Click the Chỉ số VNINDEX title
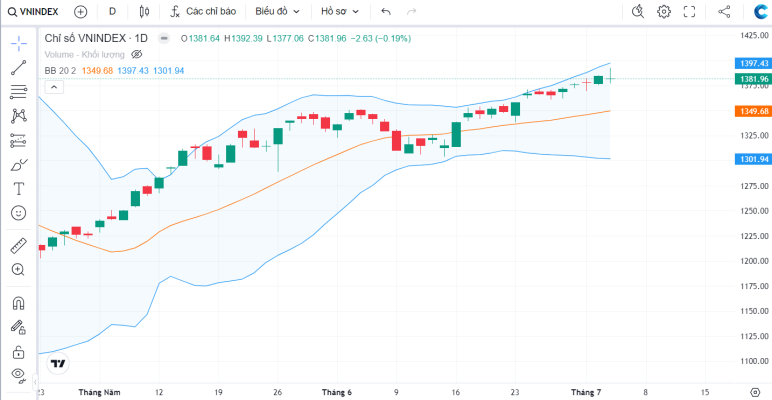This screenshot has height=400, width=772. coord(97,38)
